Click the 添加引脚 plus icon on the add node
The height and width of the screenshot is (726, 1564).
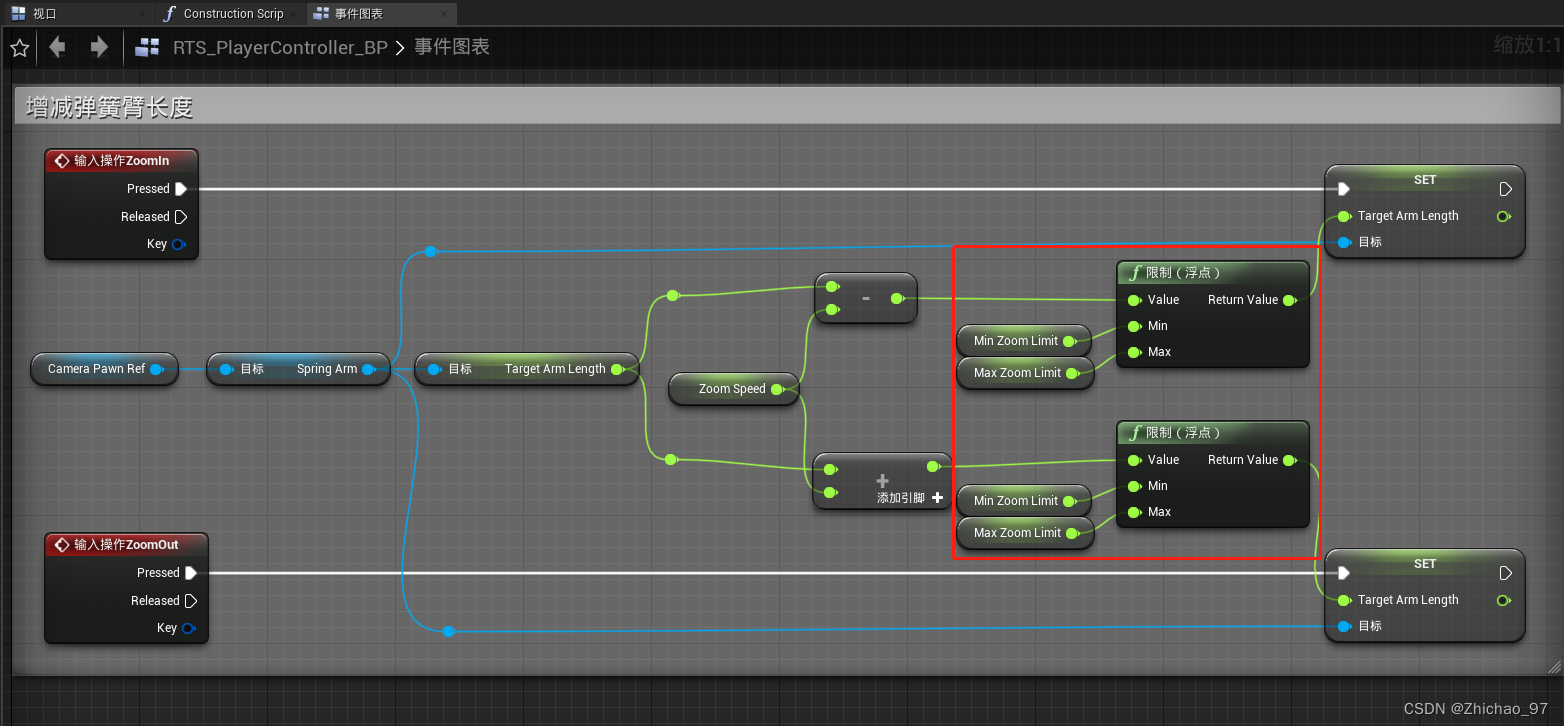pos(936,497)
